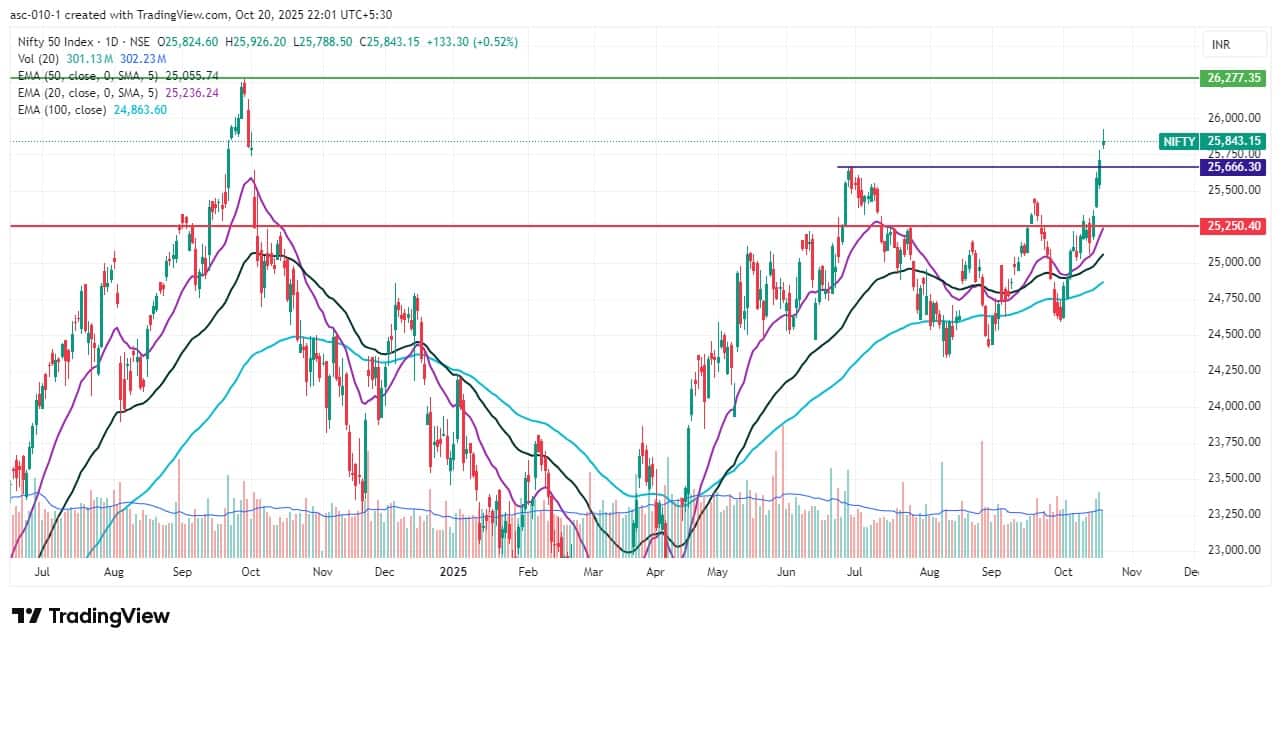Select the 25,666.30 dark blue price label
Viewport: 1286px width, 751px height.
pyautogui.click(x=1234, y=167)
